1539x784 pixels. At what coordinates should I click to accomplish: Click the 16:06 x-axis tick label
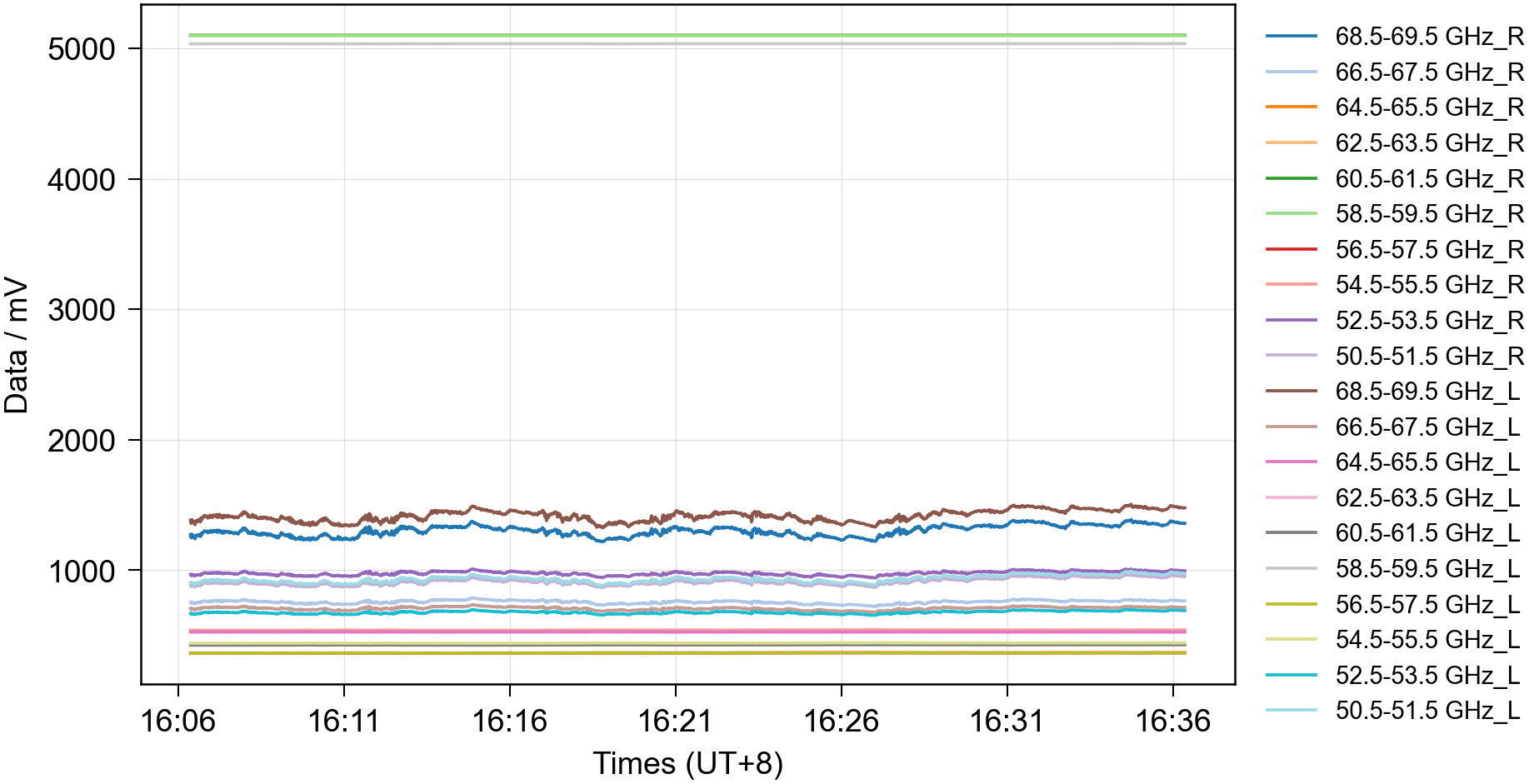pos(177,721)
